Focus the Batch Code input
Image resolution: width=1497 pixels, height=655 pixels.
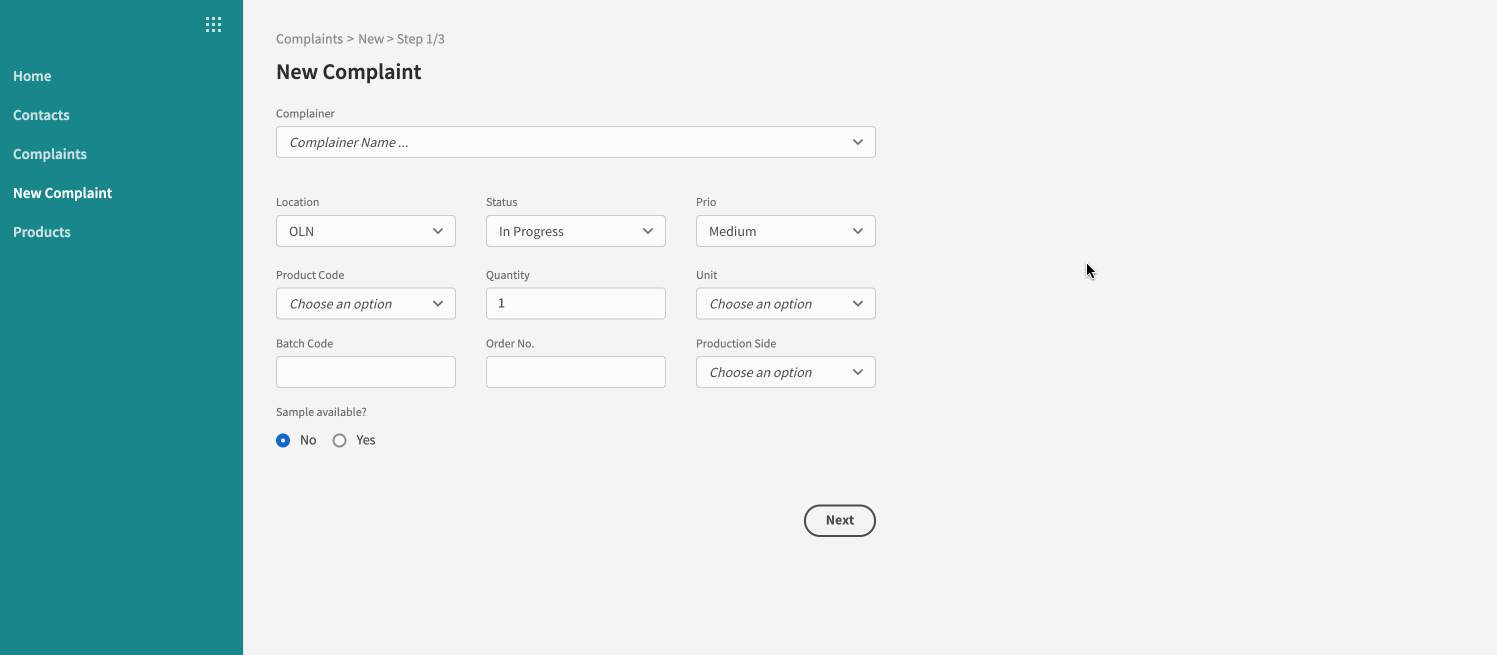(365, 372)
